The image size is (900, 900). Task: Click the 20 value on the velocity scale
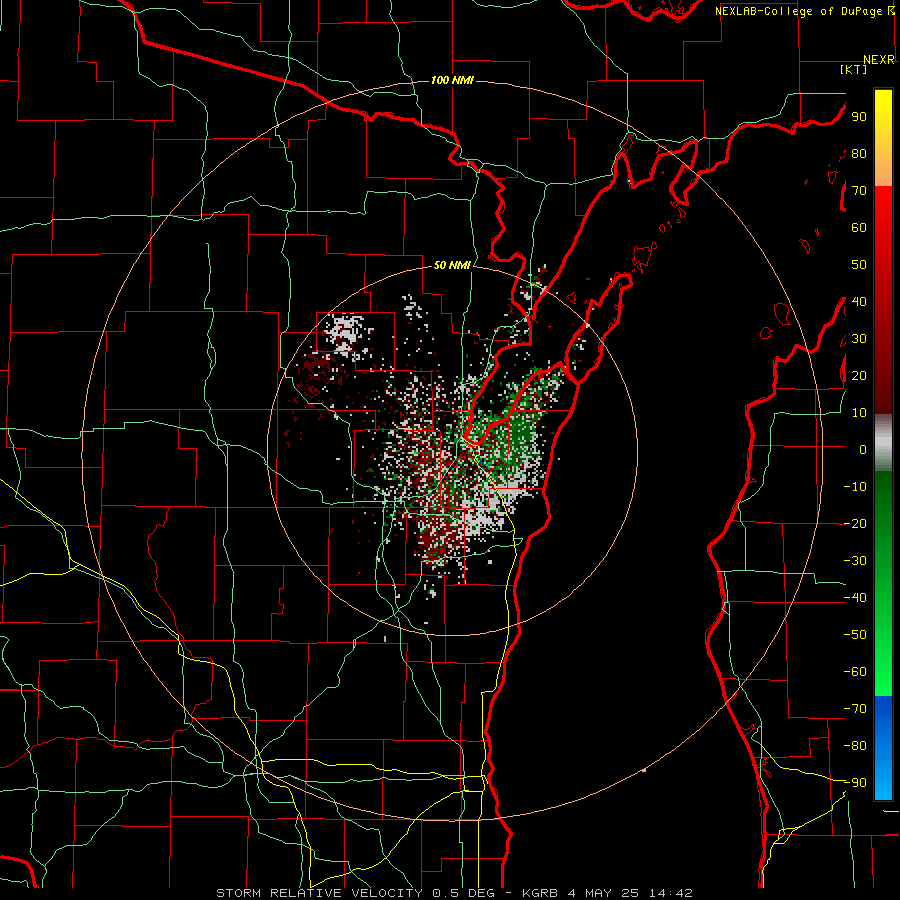click(859, 375)
